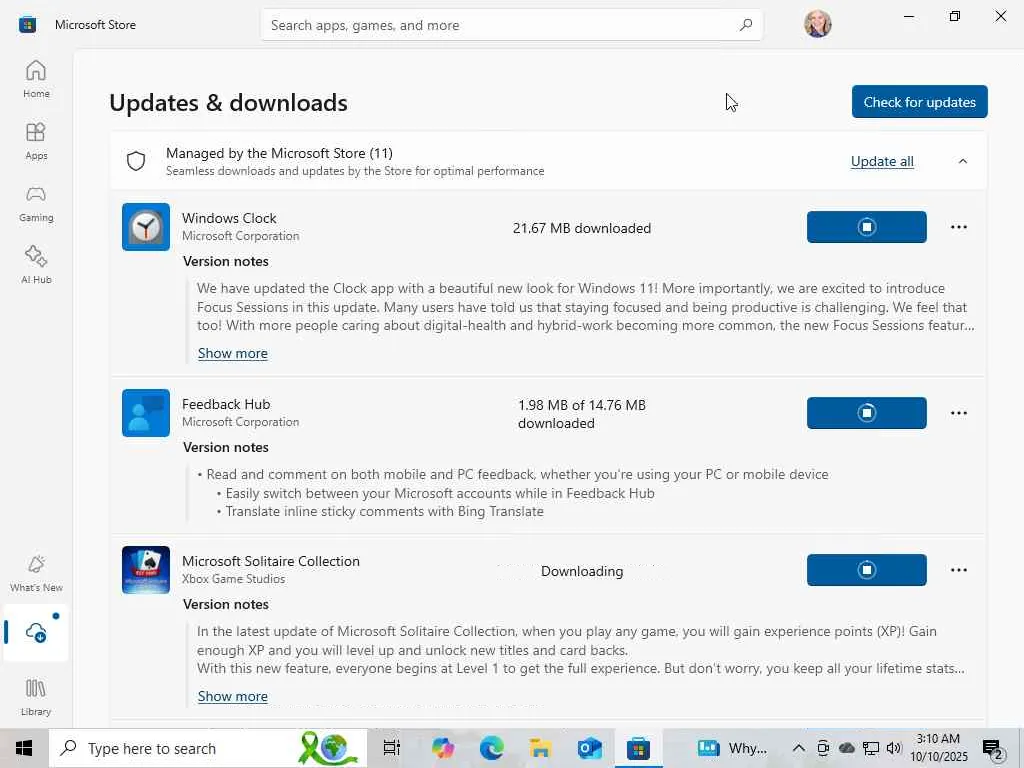Image resolution: width=1024 pixels, height=768 pixels.
Task: Show hidden system tray icons
Action: pos(798,748)
